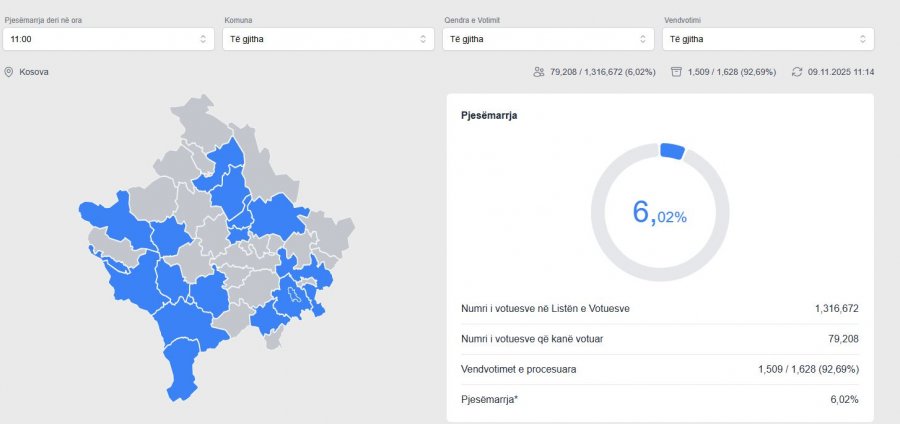Open the 'Qendra e Votimit' dropdown
Screen dimensions: 900x424
pyautogui.click(x=547, y=39)
